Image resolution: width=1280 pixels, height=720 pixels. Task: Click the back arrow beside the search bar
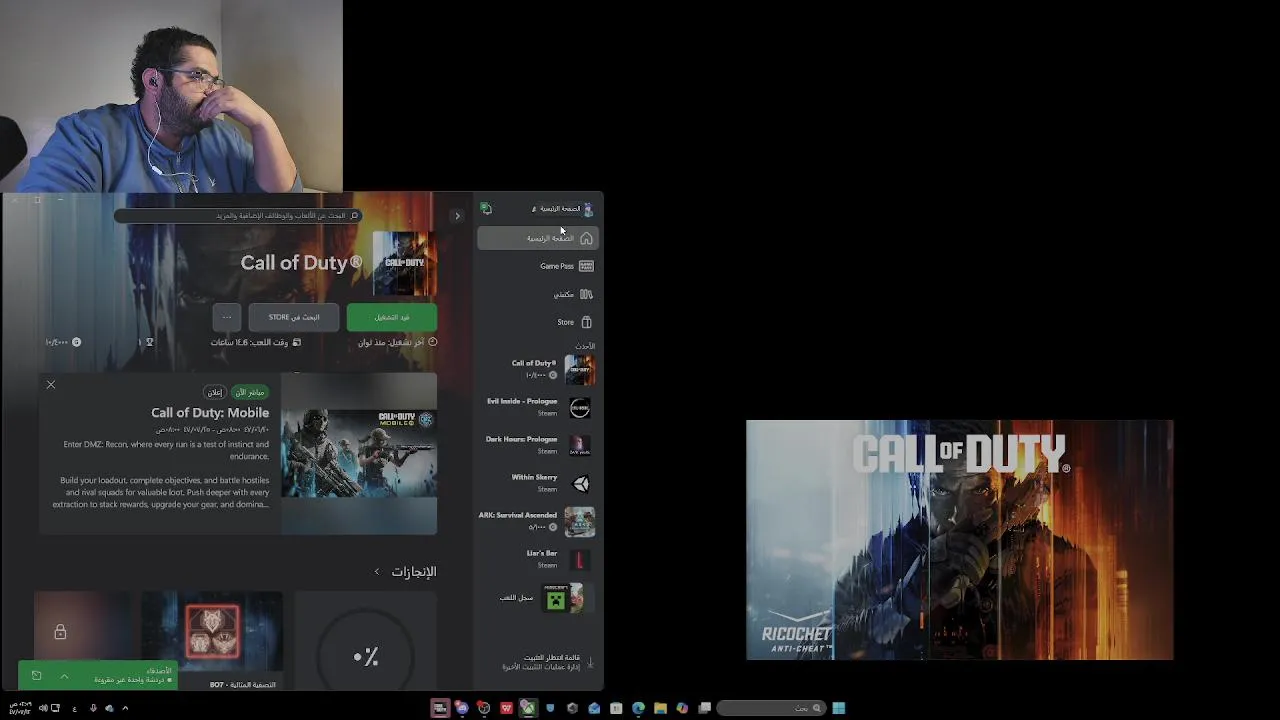457,216
